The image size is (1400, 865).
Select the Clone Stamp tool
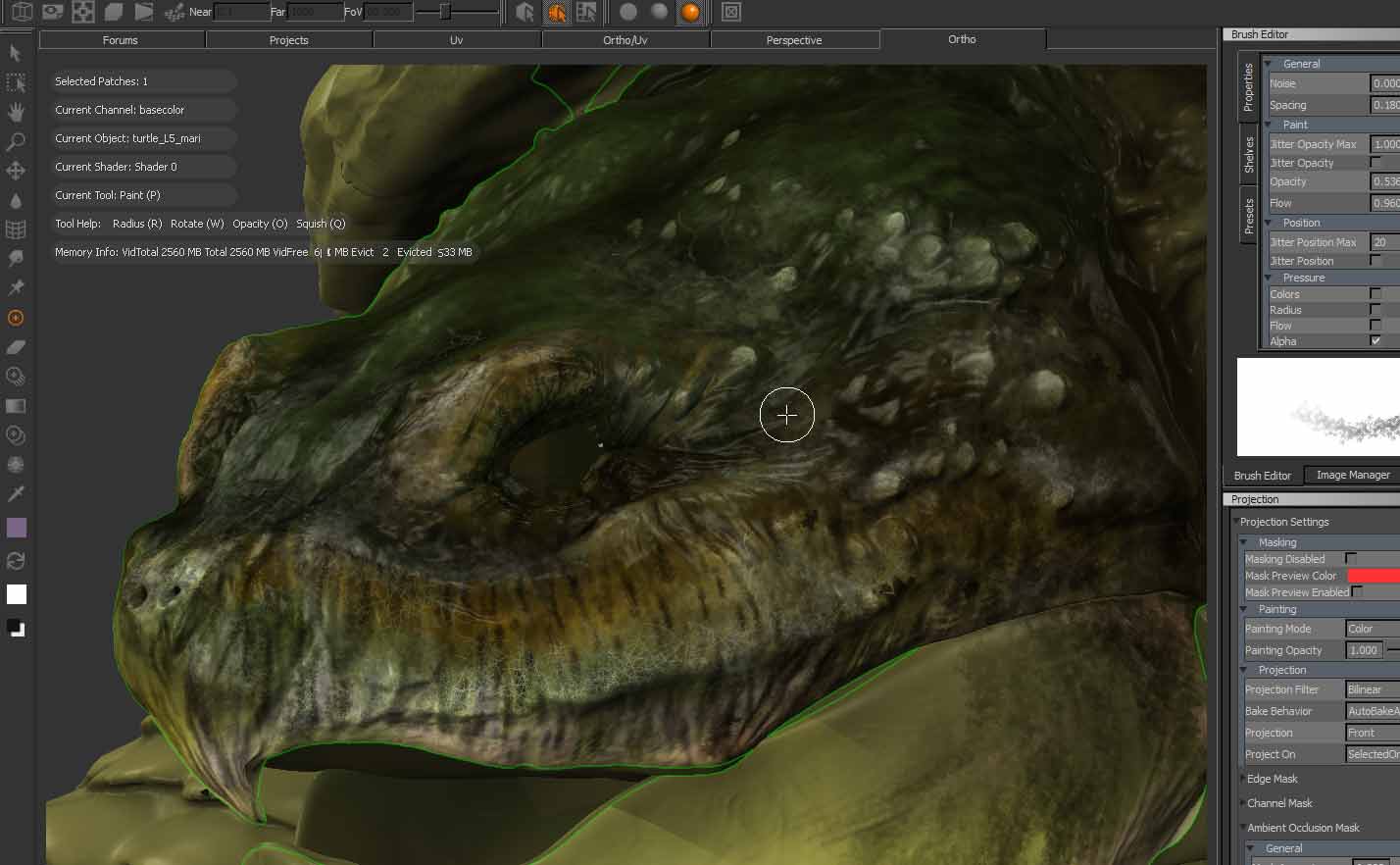[16, 377]
